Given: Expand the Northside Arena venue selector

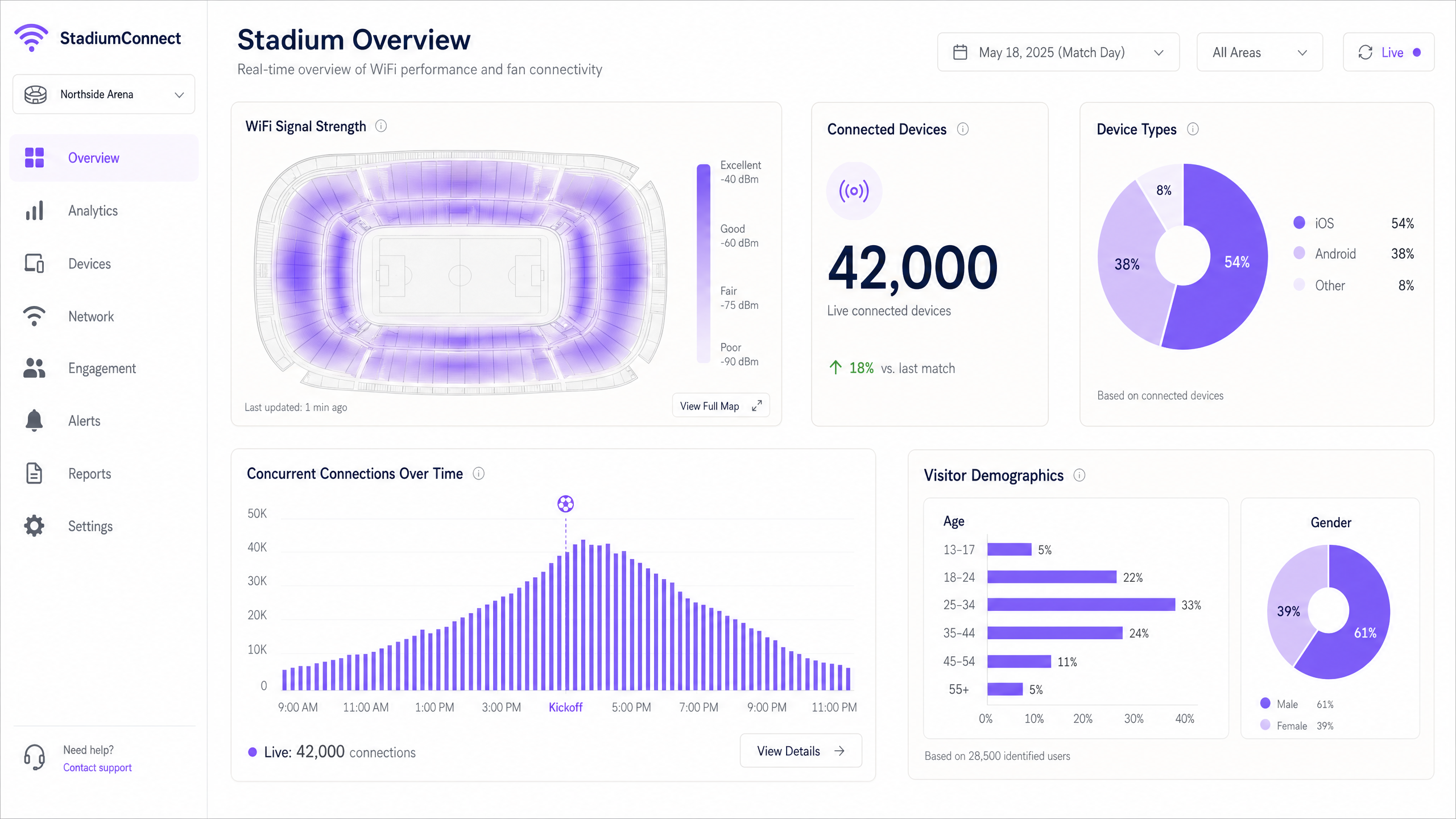Looking at the screenshot, I should (x=104, y=94).
